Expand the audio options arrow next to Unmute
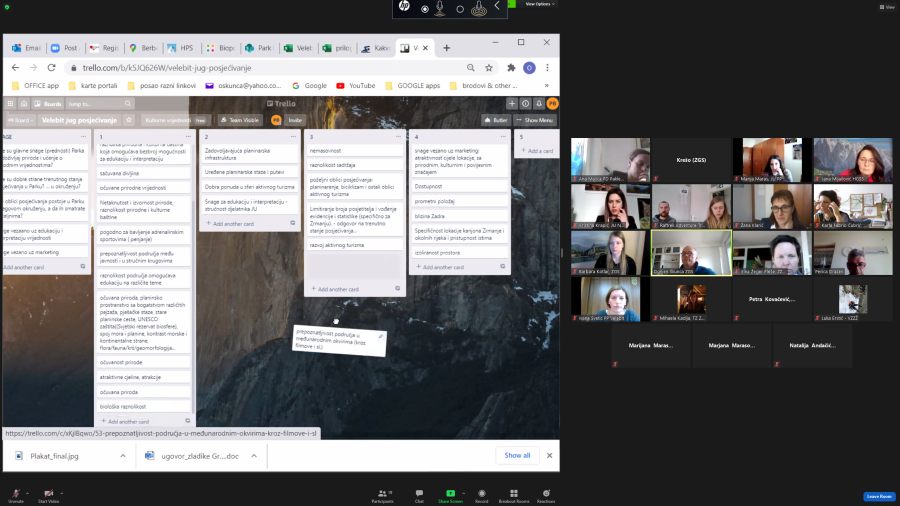Screen dimensions: 900x506 [28, 493]
